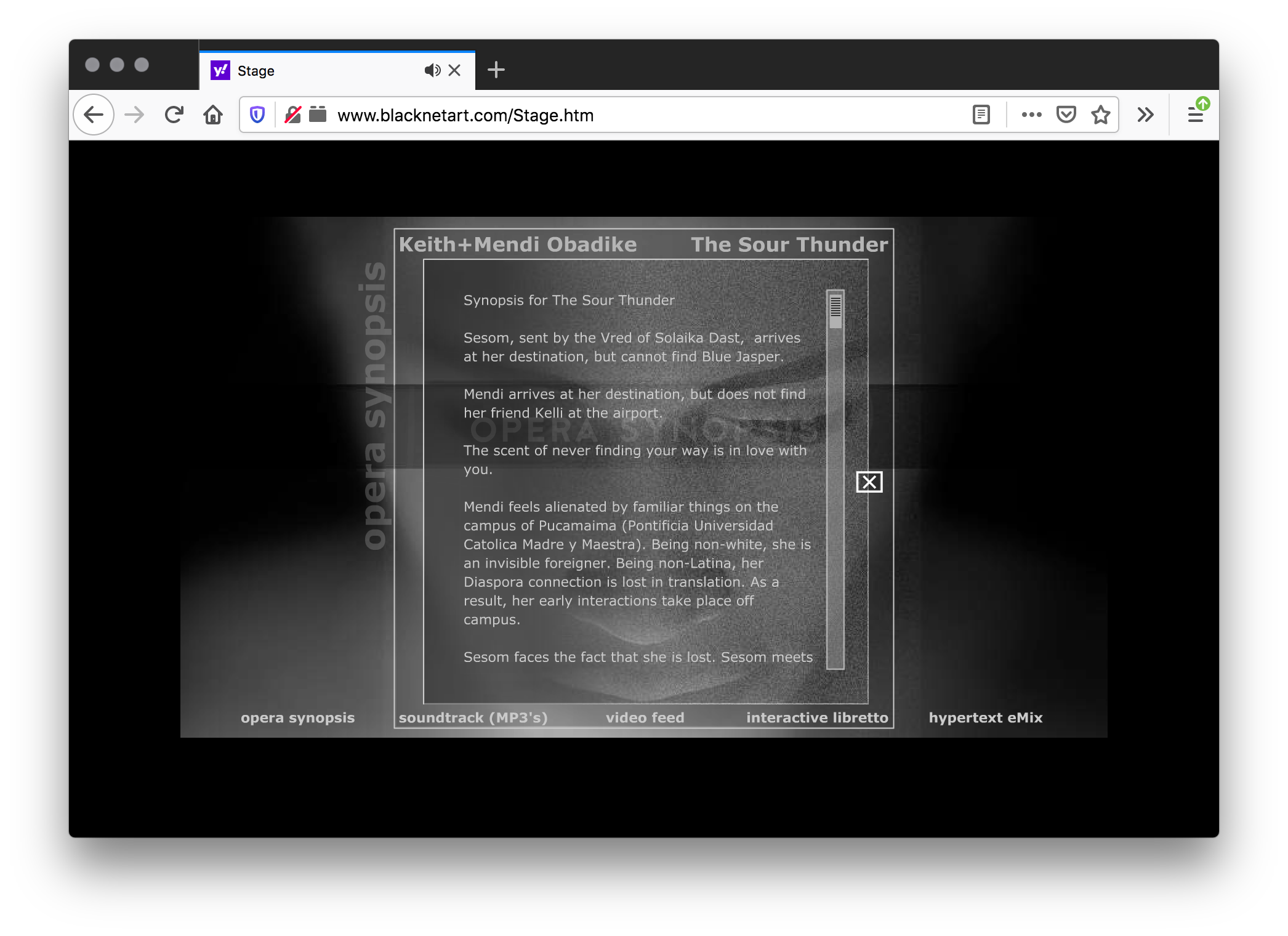Click the Keith+Mendi Obadike heading
This screenshot has width=1288, height=936.
coord(518,244)
